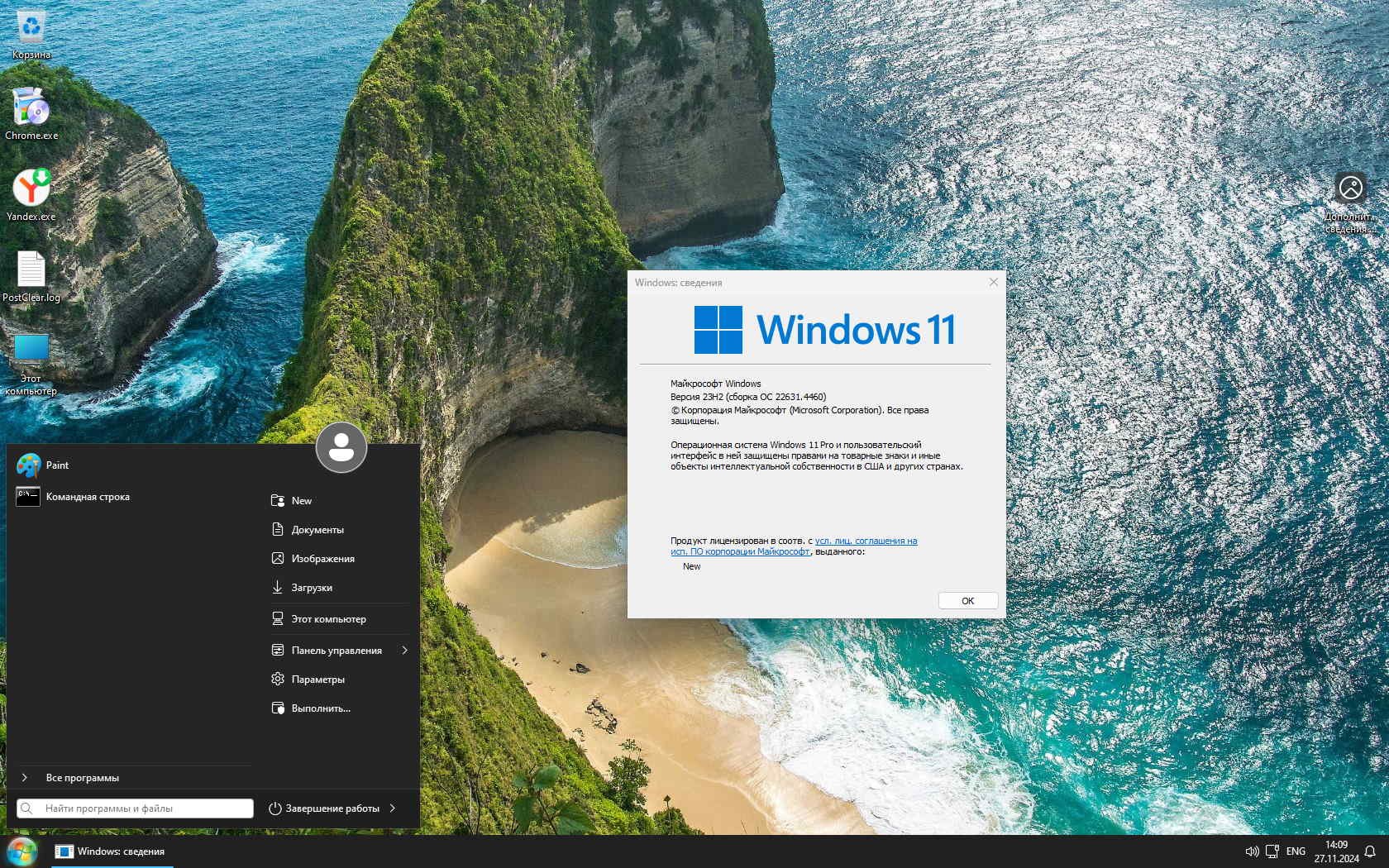The height and width of the screenshot is (868, 1389).
Task: Click the Завершение работы button
Action: point(324,808)
